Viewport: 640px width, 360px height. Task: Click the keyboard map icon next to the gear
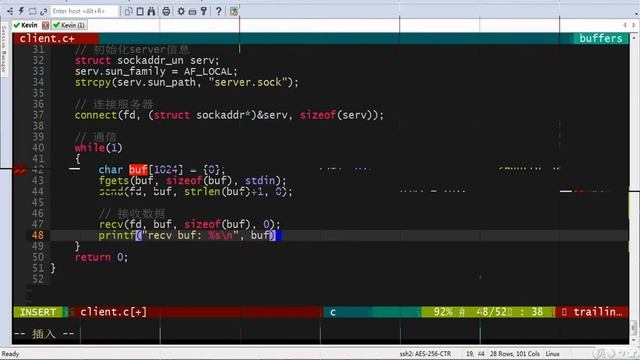(192, 11)
